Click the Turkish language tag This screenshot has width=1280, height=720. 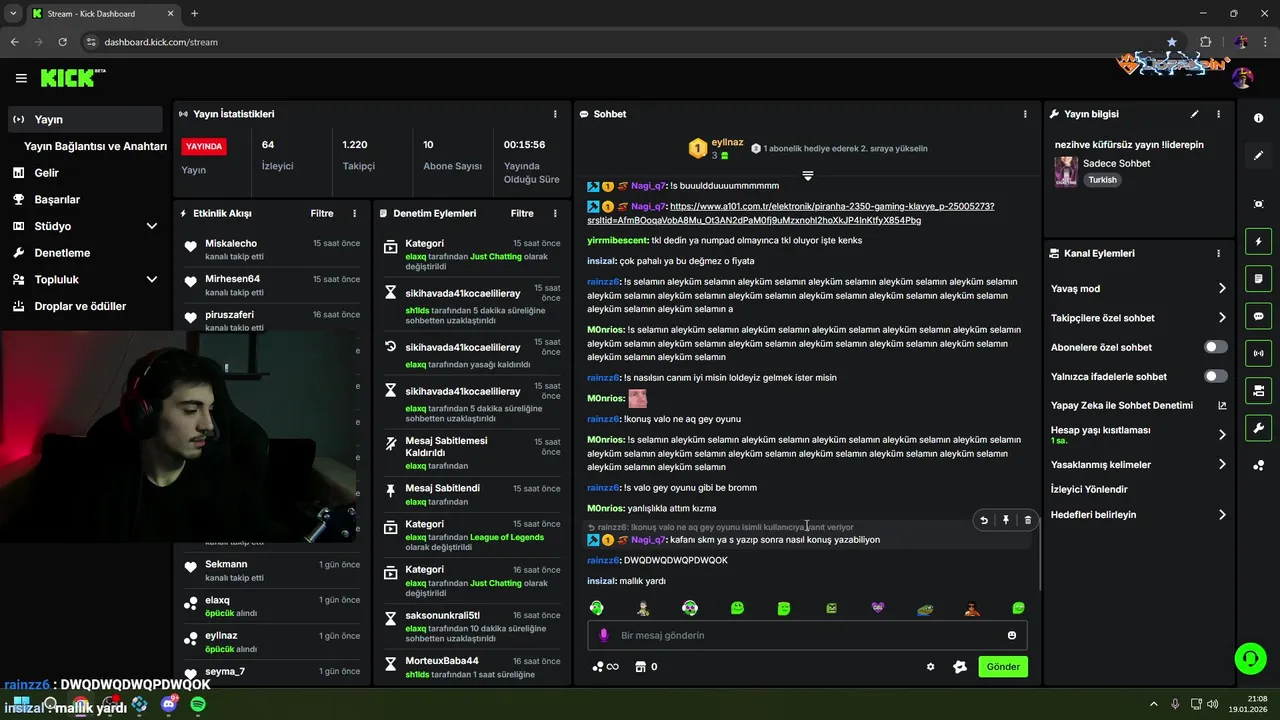click(1103, 180)
